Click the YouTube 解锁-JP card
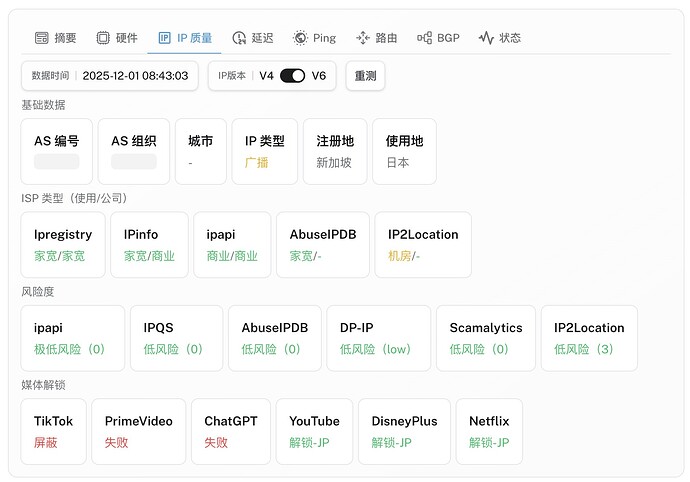Screen dimensions: 690x482 (314, 431)
